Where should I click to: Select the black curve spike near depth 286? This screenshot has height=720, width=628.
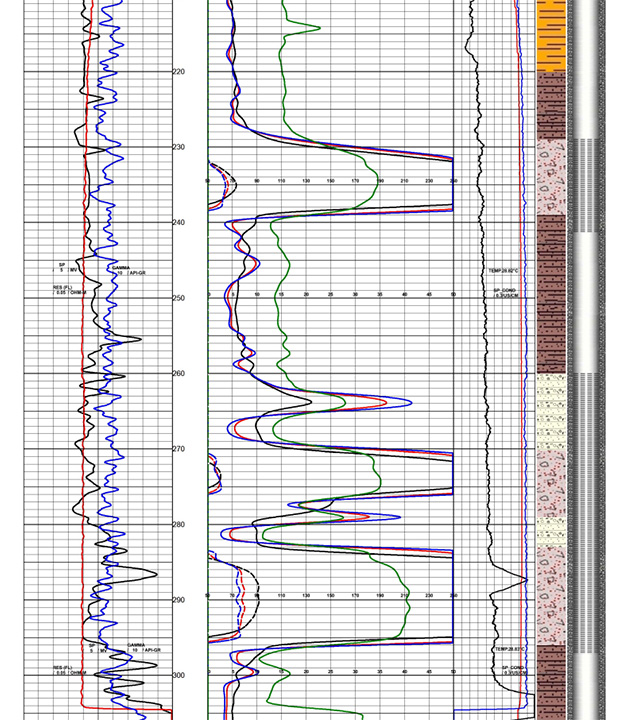[x=153, y=571]
